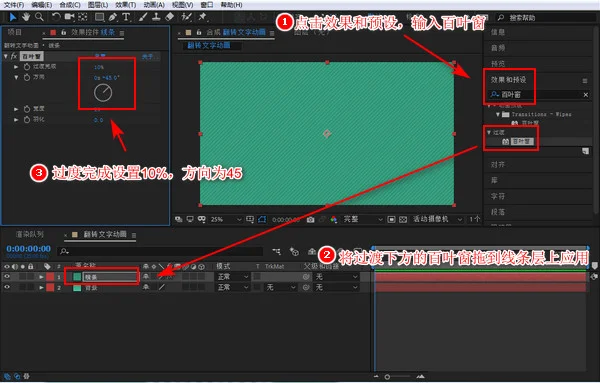Select the Rectangle shape tool
This screenshot has height=383, width=600.
(x=99, y=17)
